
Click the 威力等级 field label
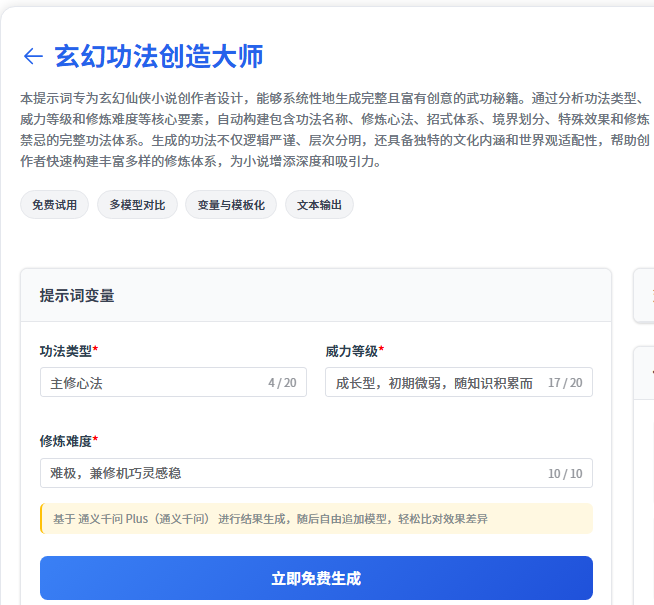(354, 351)
